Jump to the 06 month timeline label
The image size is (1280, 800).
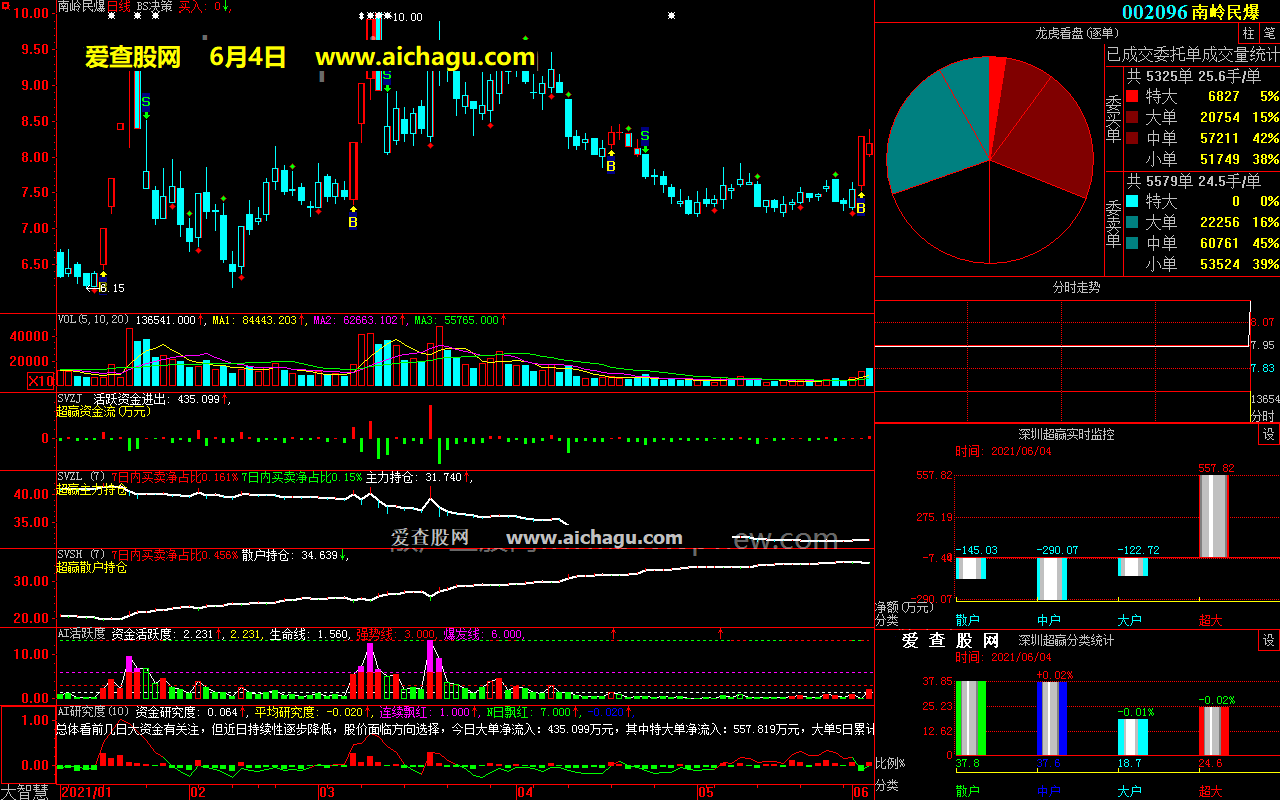click(862, 792)
